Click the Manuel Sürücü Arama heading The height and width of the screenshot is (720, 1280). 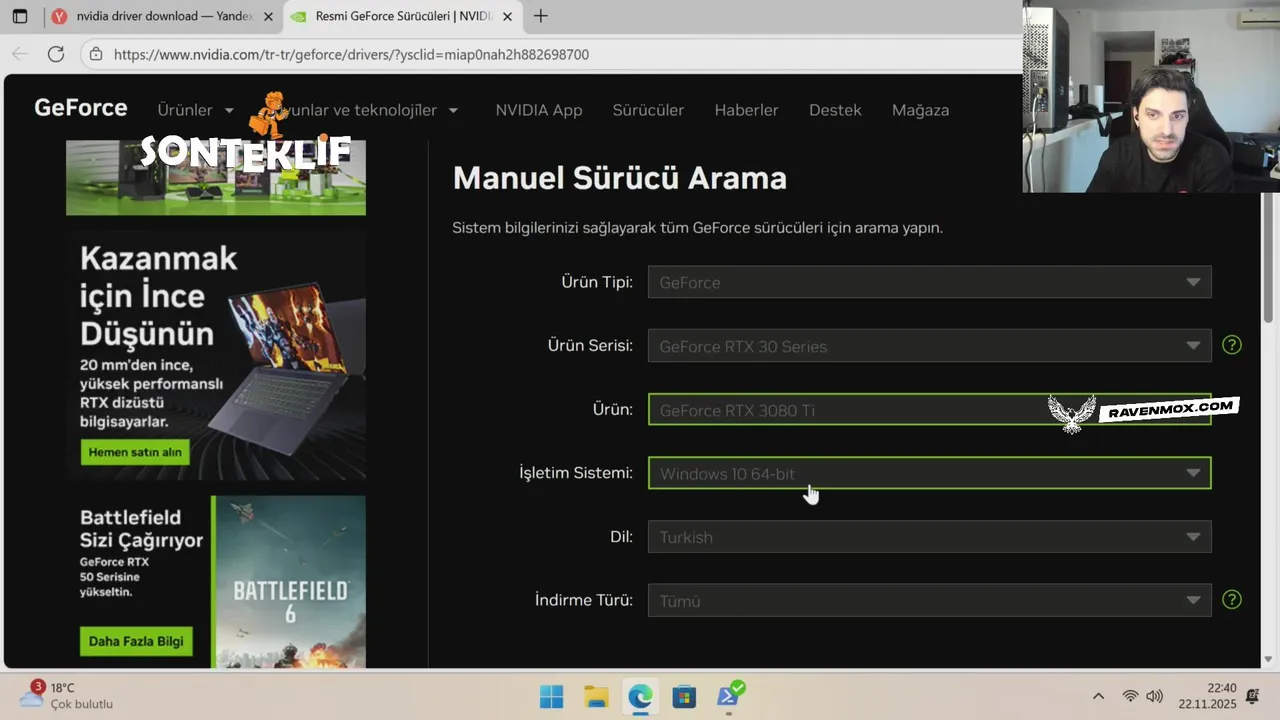point(619,178)
